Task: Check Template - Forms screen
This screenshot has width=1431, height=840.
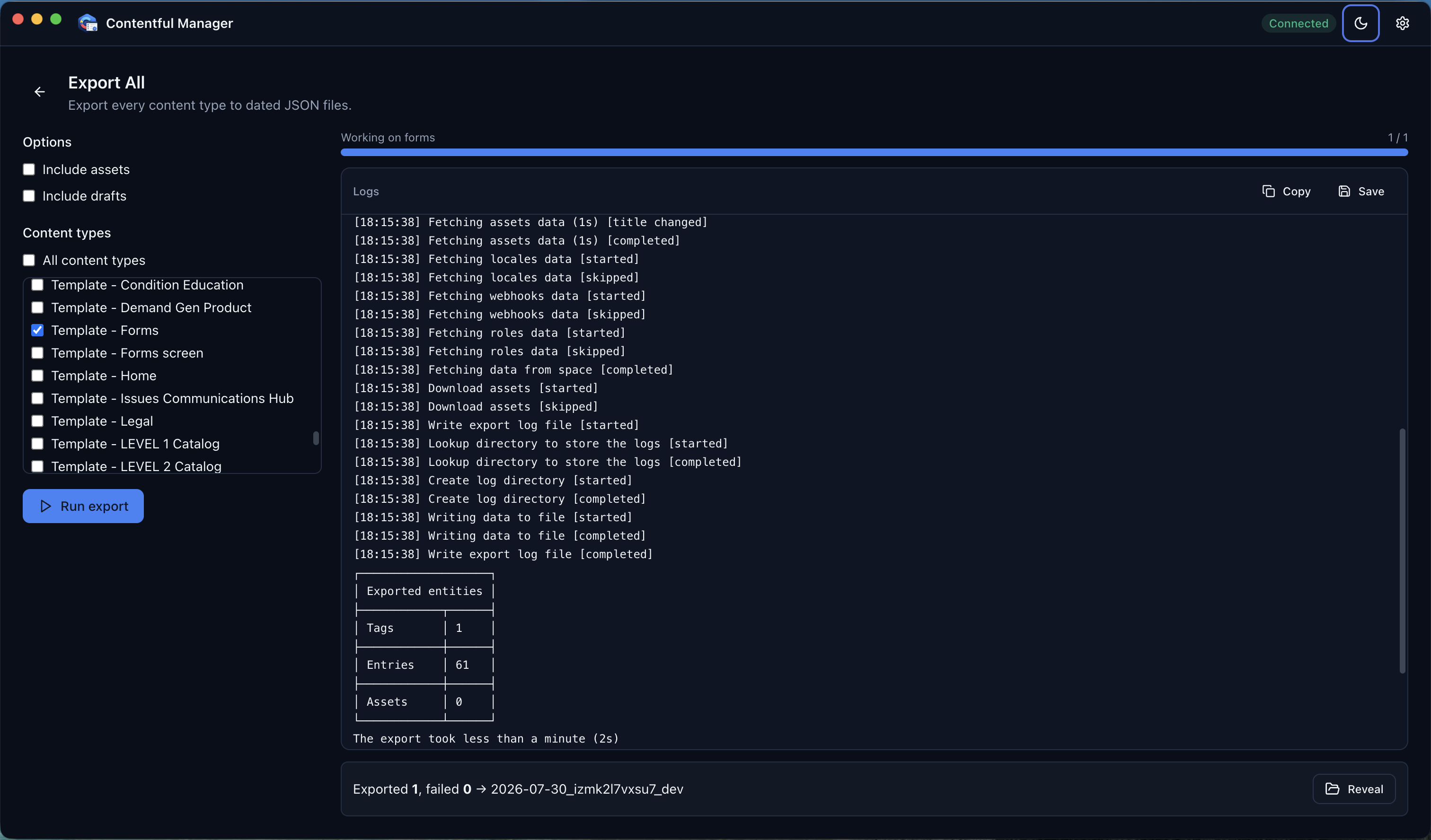Action: point(37,353)
